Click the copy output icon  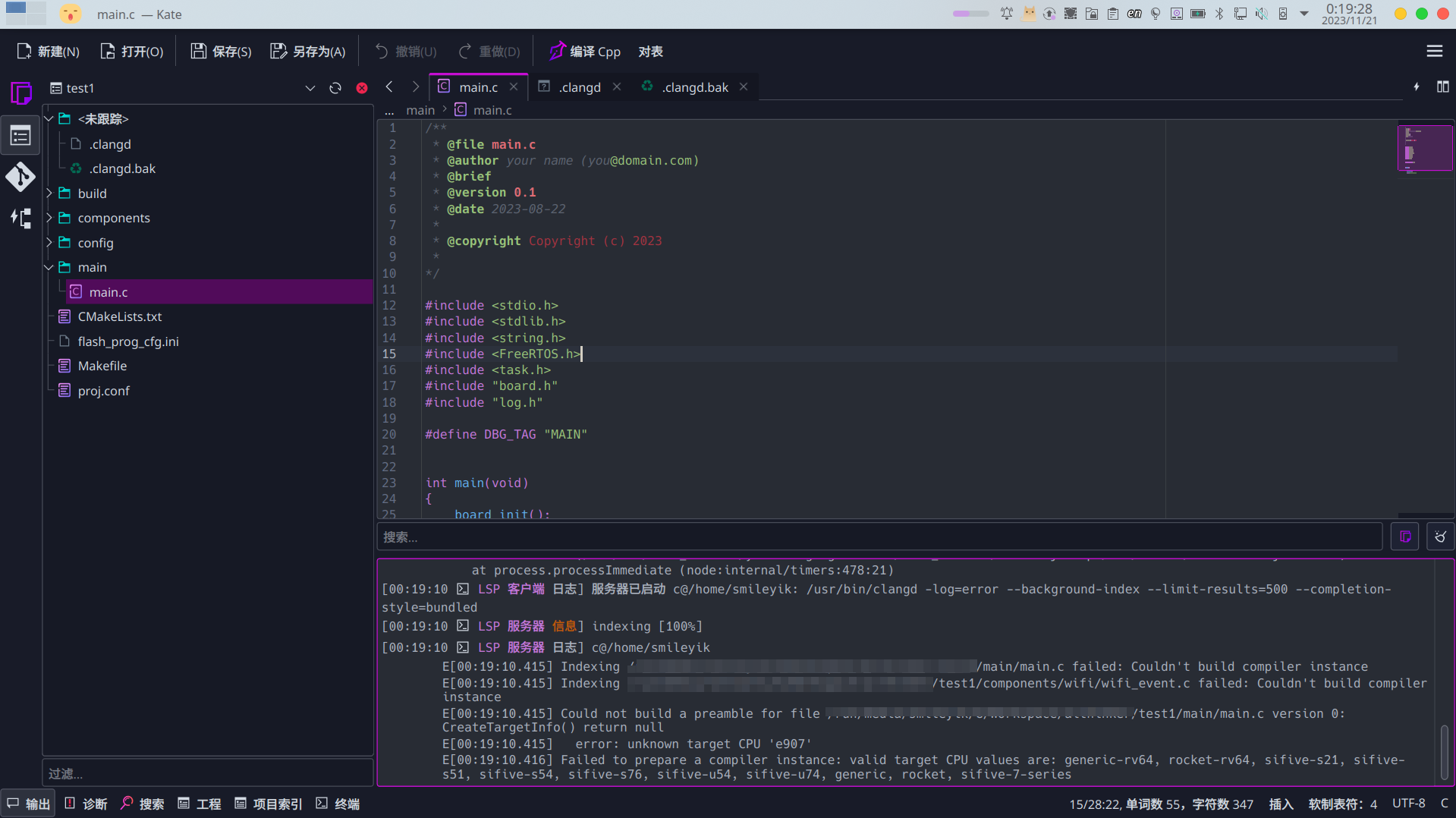click(1405, 537)
